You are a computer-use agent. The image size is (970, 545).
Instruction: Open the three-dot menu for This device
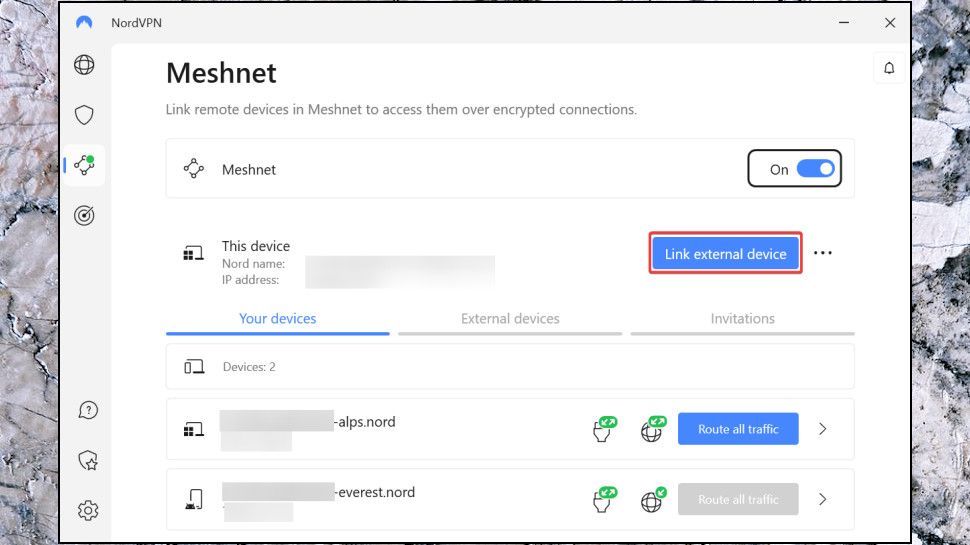click(823, 254)
